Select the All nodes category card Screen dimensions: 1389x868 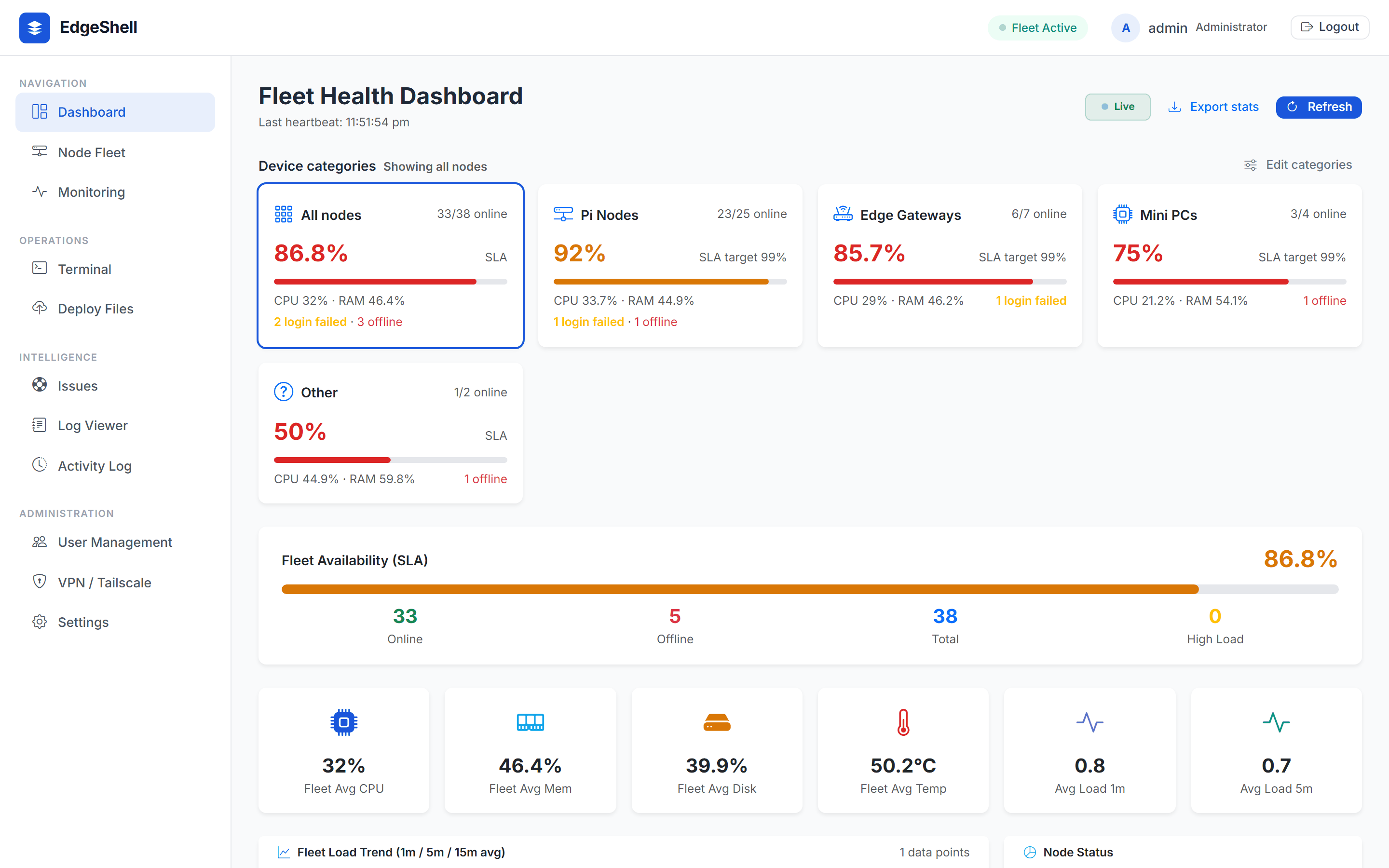coord(390,266)
